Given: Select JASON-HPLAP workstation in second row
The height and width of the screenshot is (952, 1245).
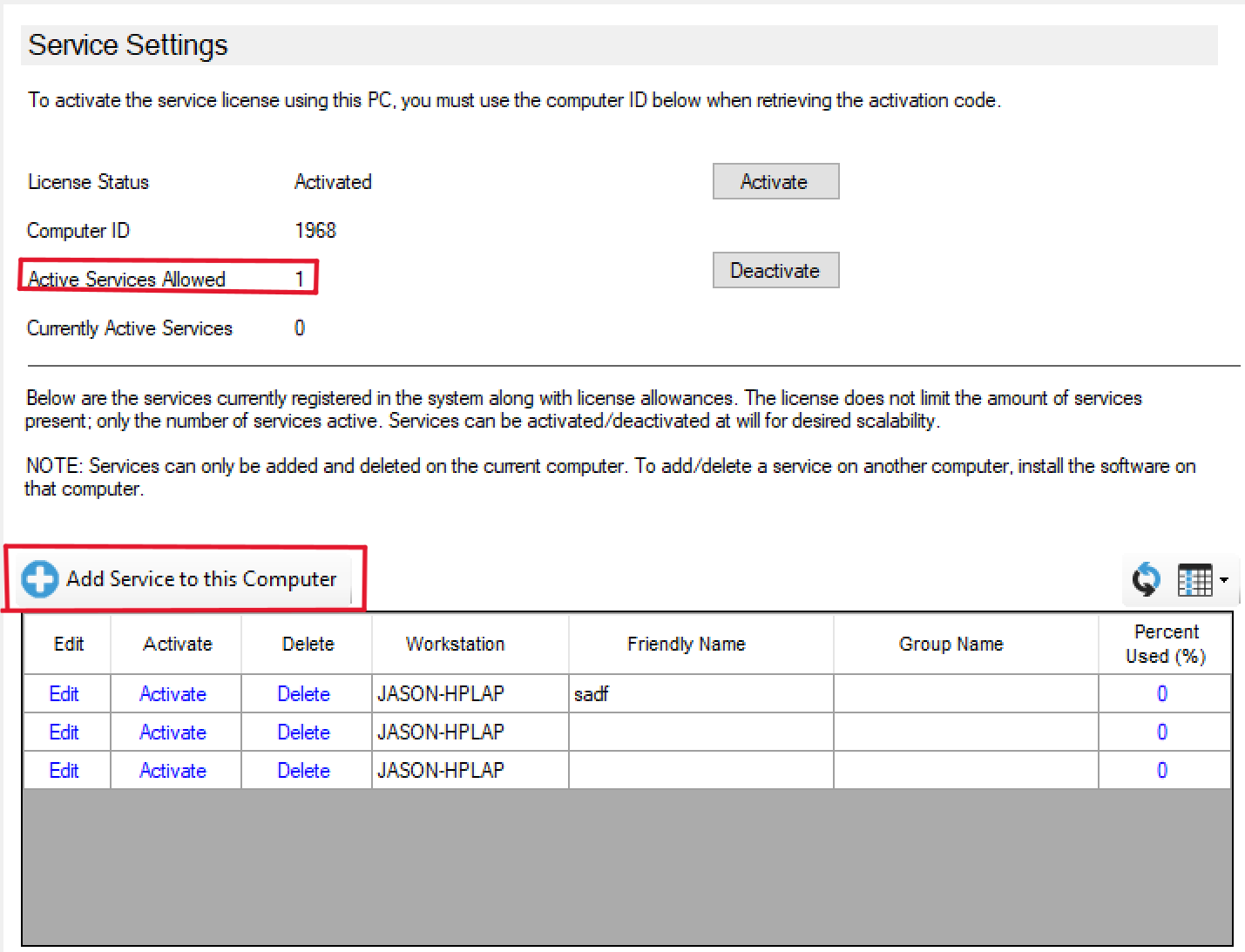Looking at the screenshot, I should coord(470,733).
